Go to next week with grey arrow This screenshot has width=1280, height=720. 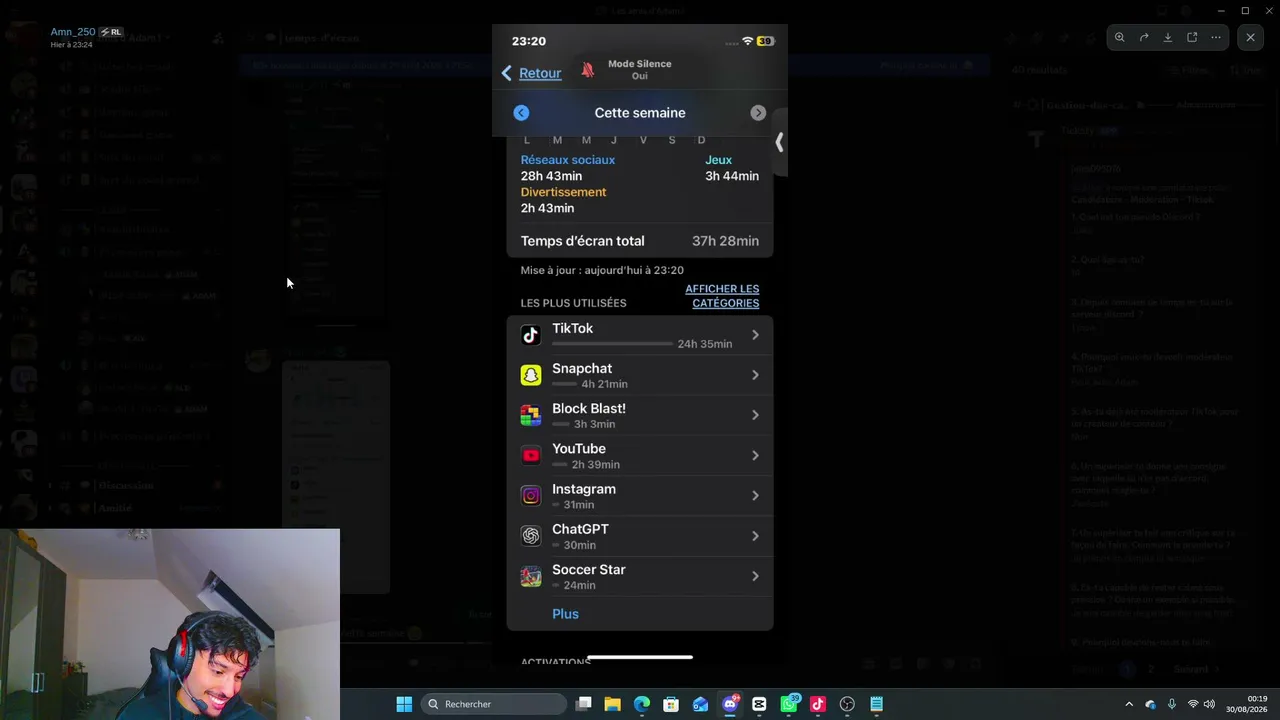tap(758, 113)
